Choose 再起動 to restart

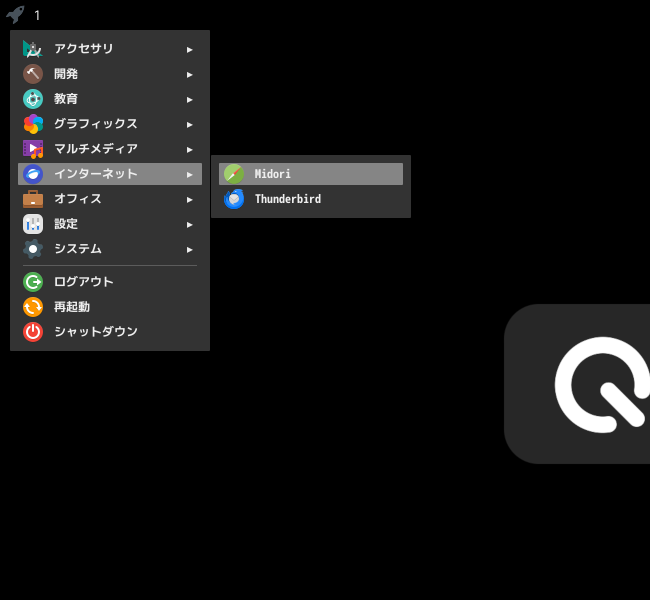click(x=110, y=307)
